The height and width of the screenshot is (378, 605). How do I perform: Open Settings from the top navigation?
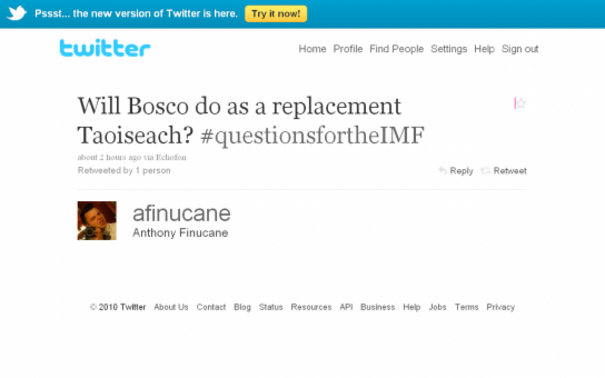pyautogui.click(x=449, y=49)
